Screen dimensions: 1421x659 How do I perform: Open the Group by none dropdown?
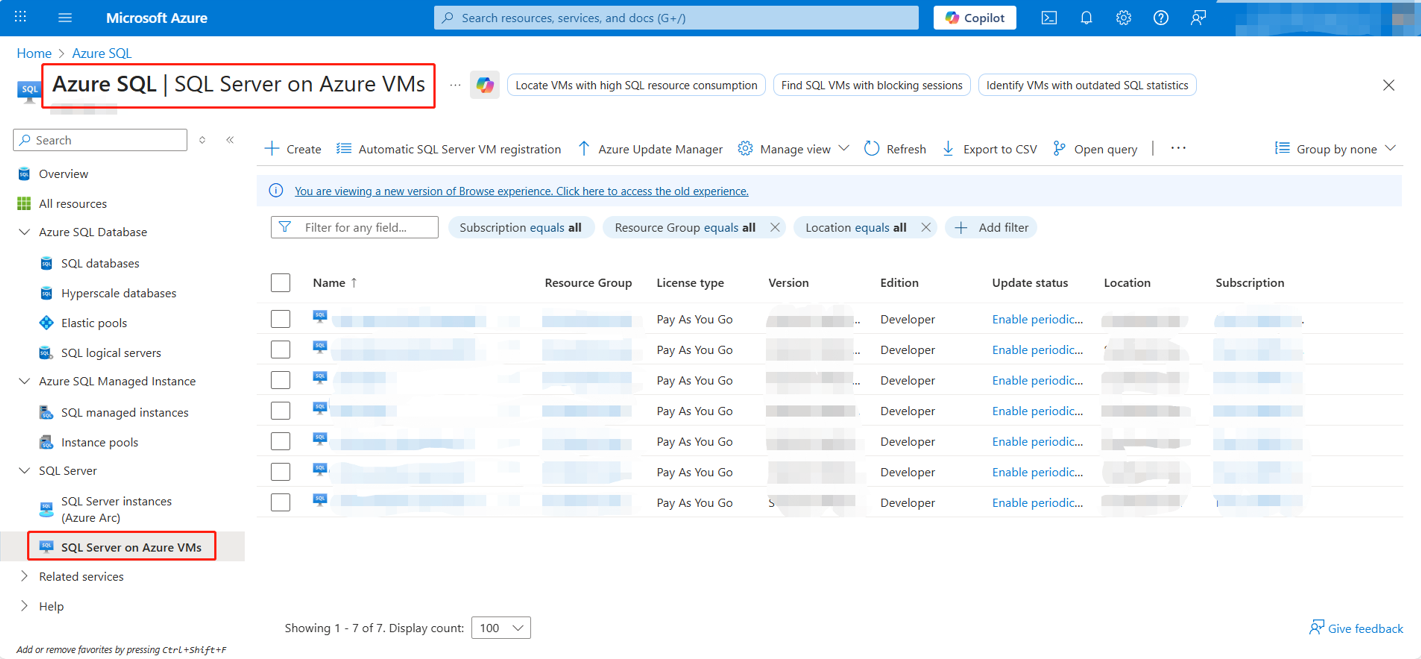(1335, 148)
